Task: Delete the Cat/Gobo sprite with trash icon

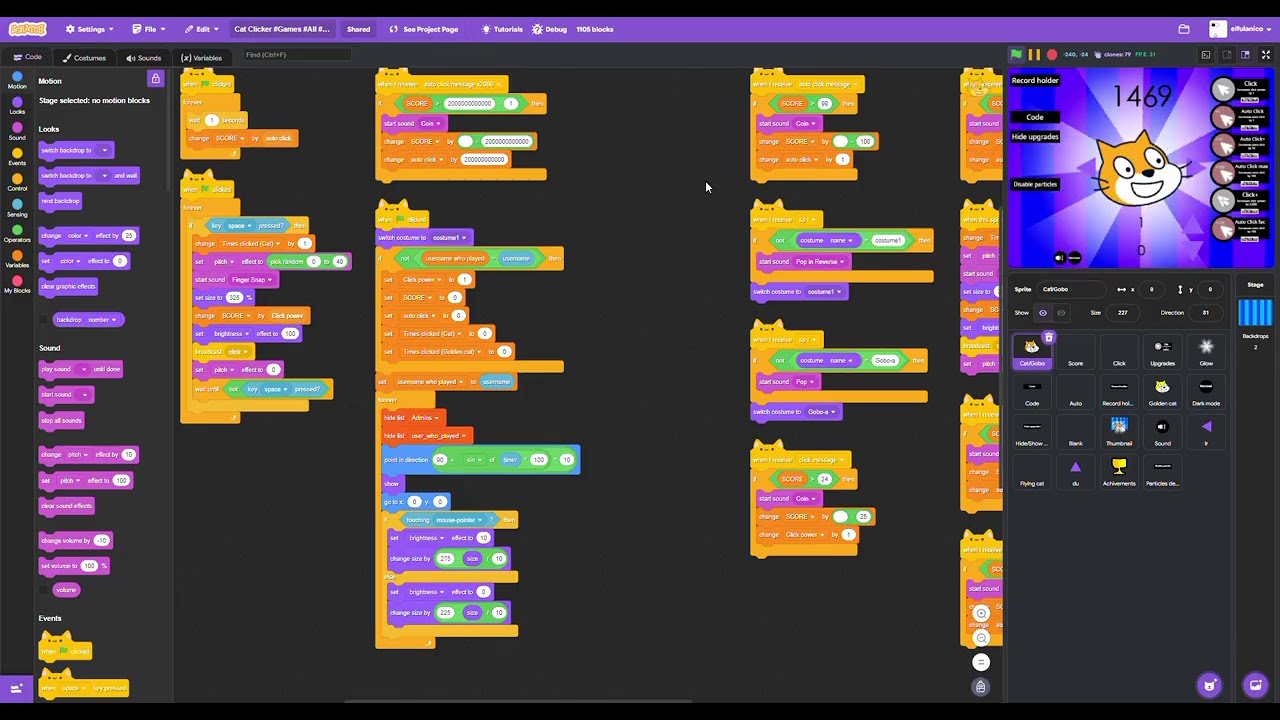Action: click(x=1049, y=337)
